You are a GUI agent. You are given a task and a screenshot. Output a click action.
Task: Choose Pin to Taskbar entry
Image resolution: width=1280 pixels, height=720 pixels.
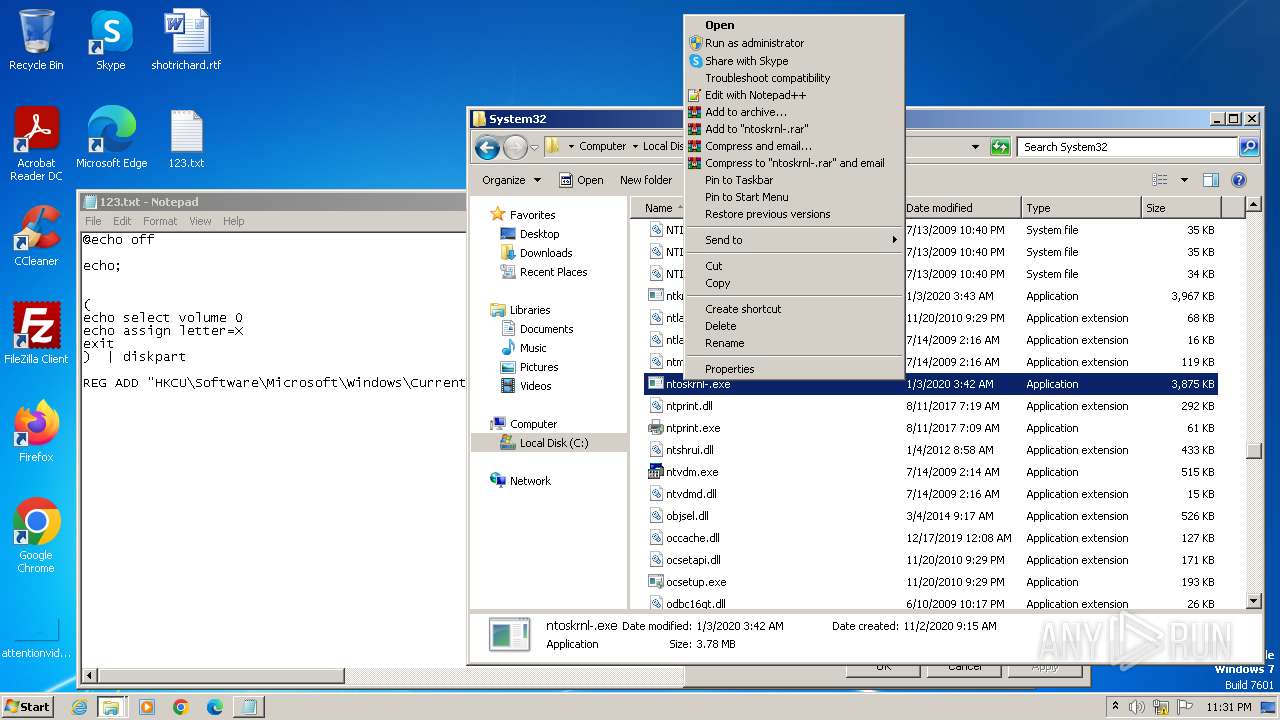794,180
